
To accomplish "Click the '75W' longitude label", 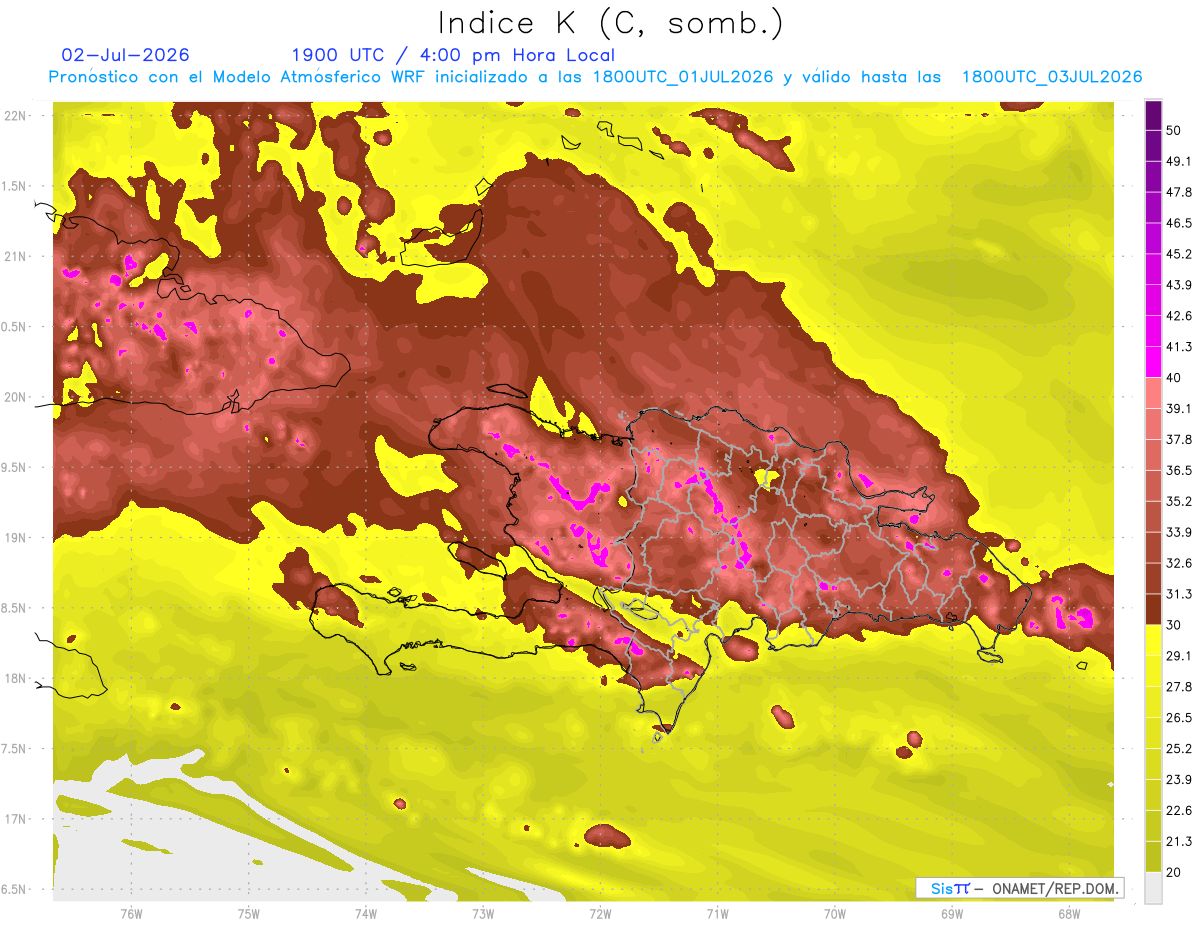I will (x=248, y=913).
